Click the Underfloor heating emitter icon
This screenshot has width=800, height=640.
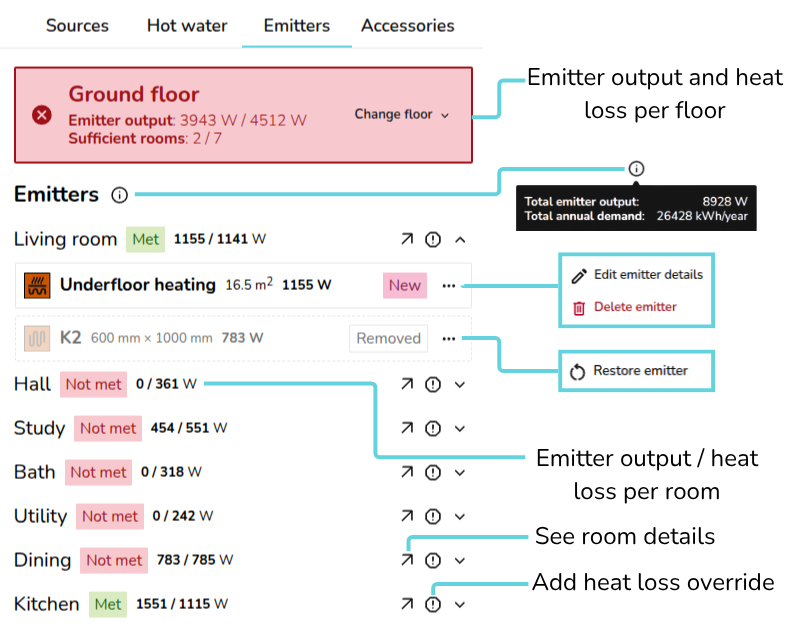37,285
